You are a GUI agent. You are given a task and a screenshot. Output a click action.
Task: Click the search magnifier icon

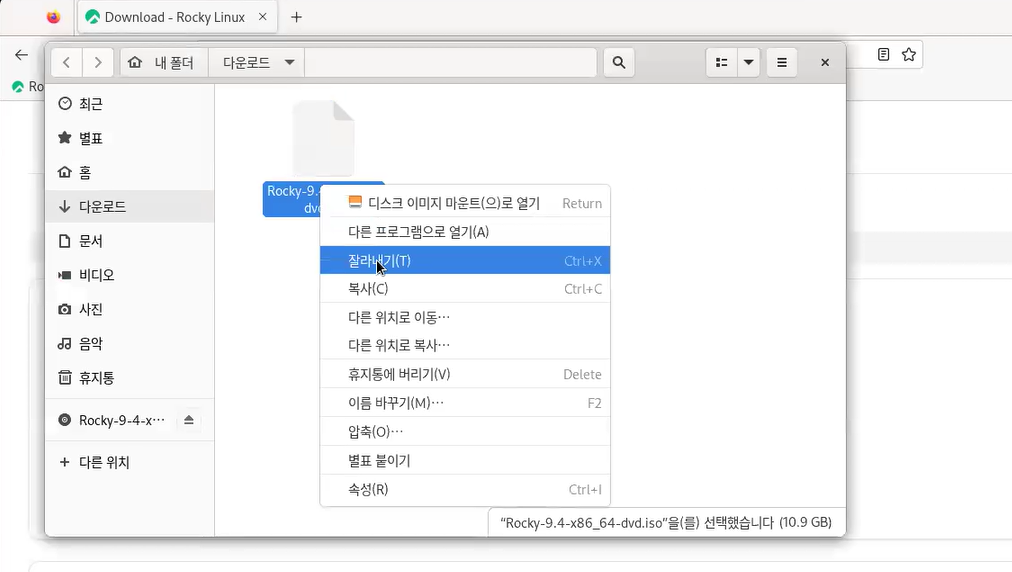[x=618, y=63]
